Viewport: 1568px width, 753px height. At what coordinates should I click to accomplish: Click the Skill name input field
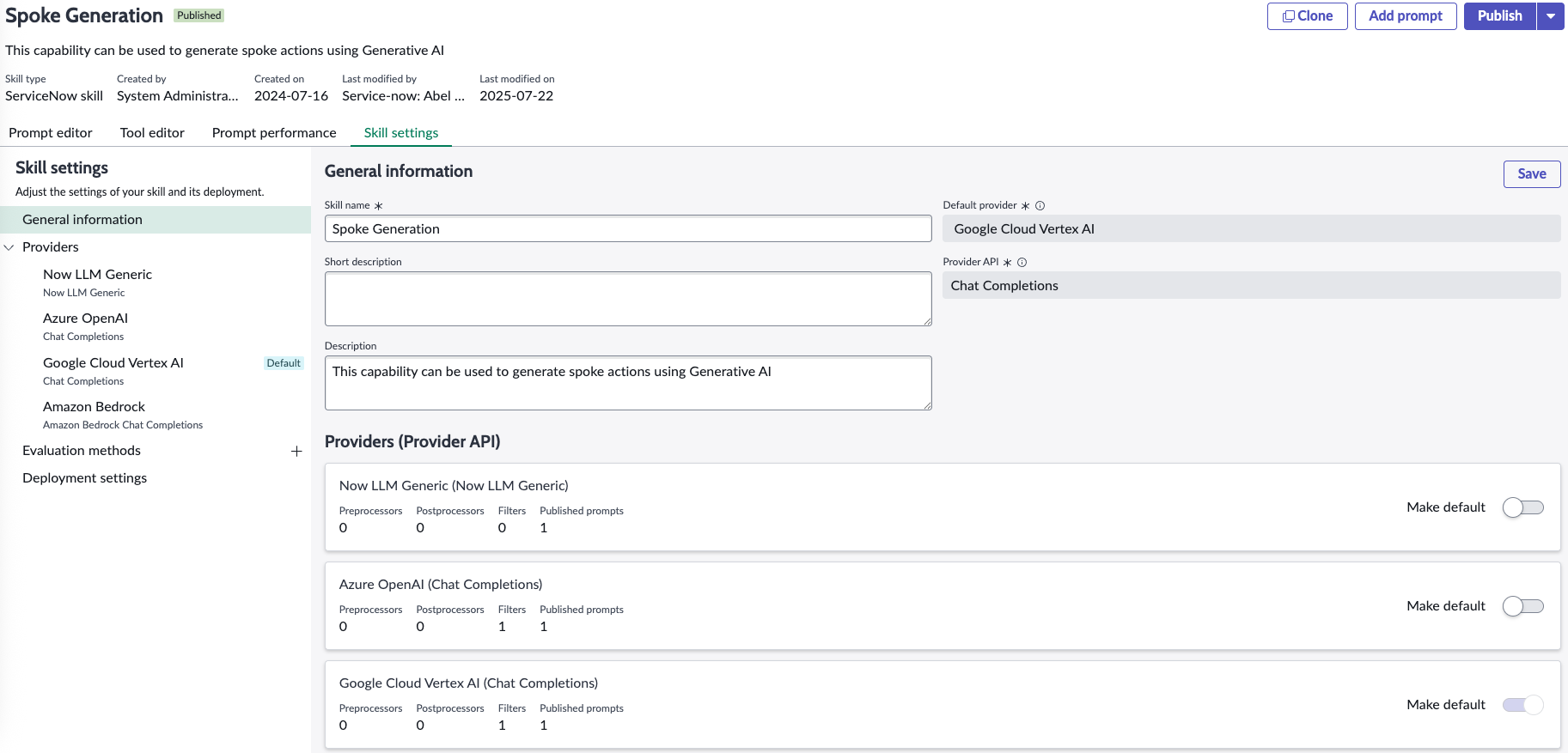click(628, 228)
